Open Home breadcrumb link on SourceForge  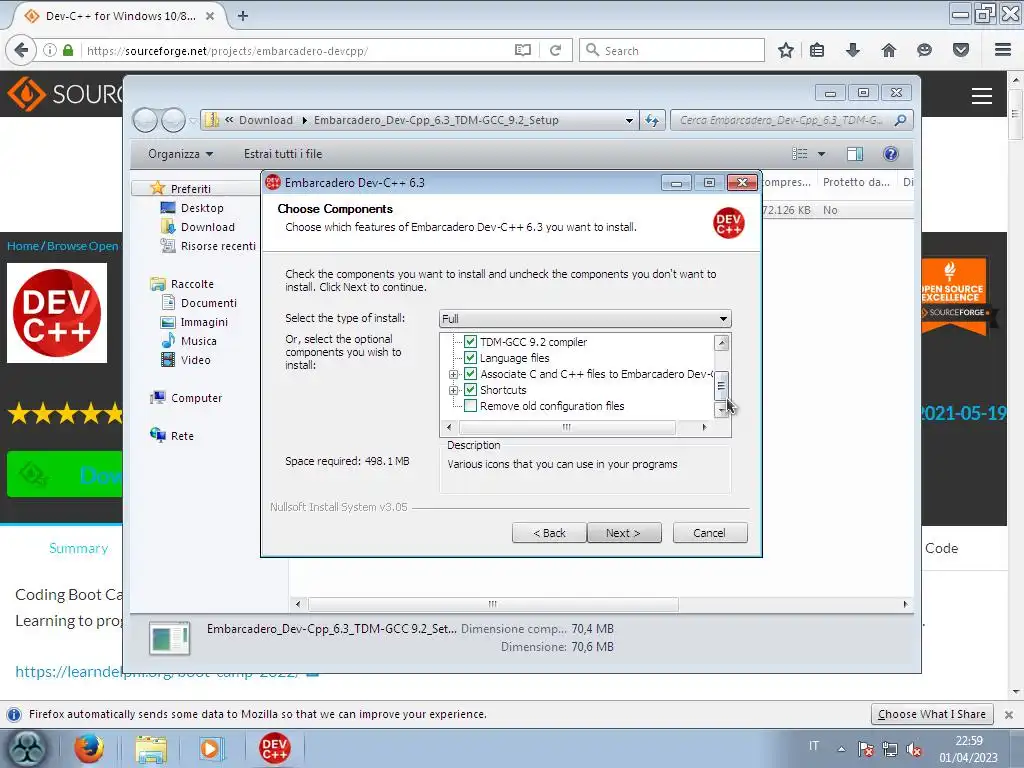pos(23,246)
